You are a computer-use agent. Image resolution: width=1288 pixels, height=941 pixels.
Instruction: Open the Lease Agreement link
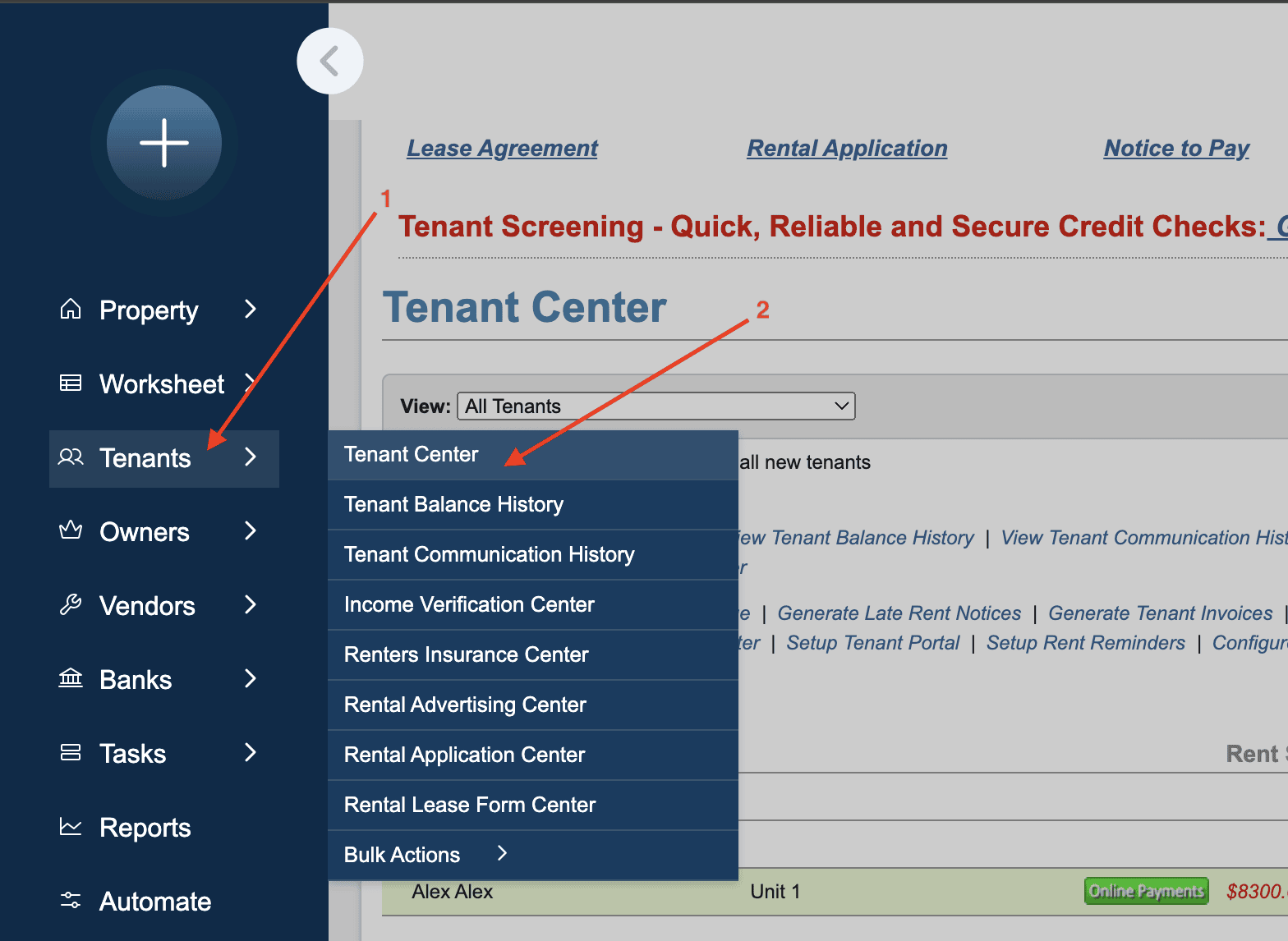coord(502,149)
